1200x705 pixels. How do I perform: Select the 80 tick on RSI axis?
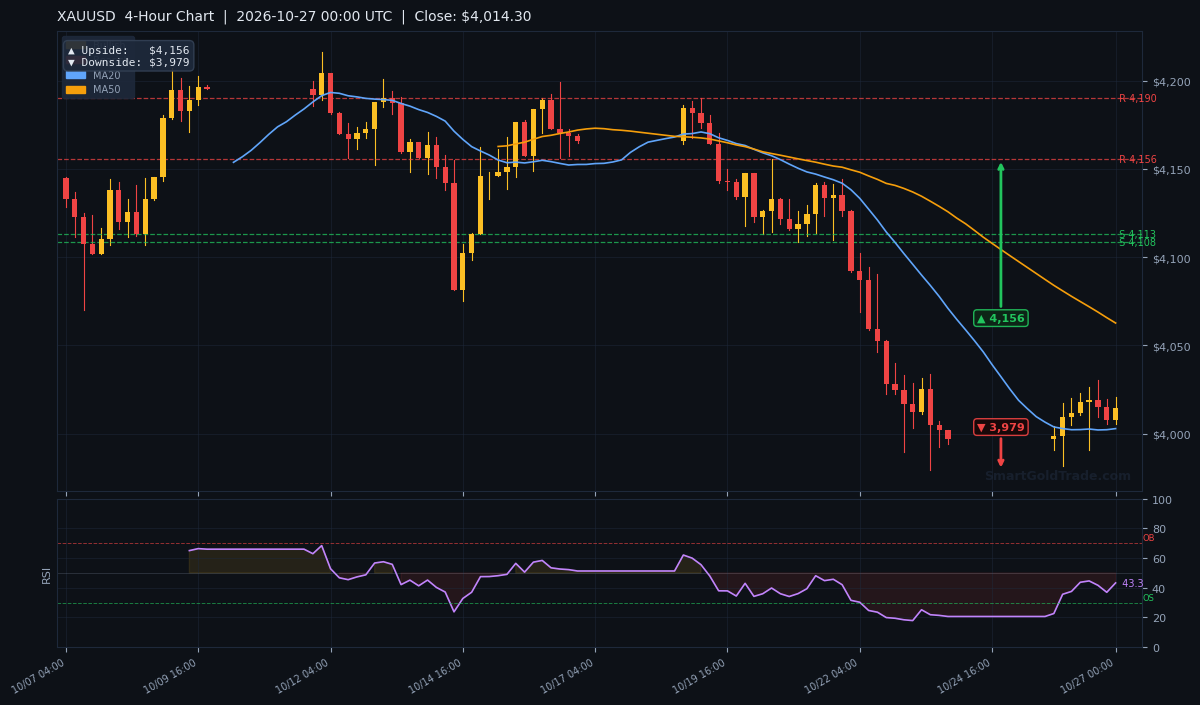click(x=1159, y=529)
